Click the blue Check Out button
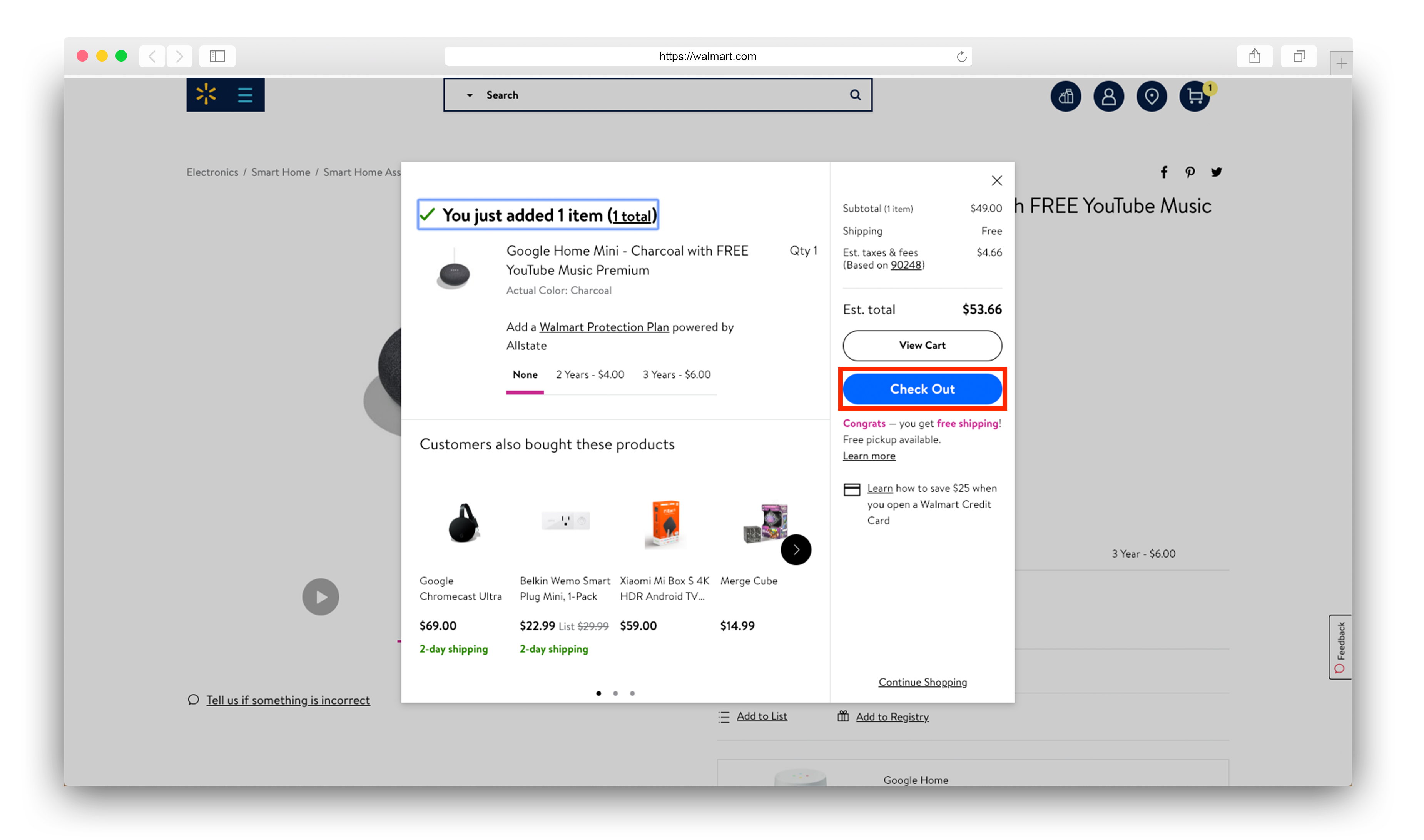Screen dimensions: 1424x840 [x=922, y=389]
